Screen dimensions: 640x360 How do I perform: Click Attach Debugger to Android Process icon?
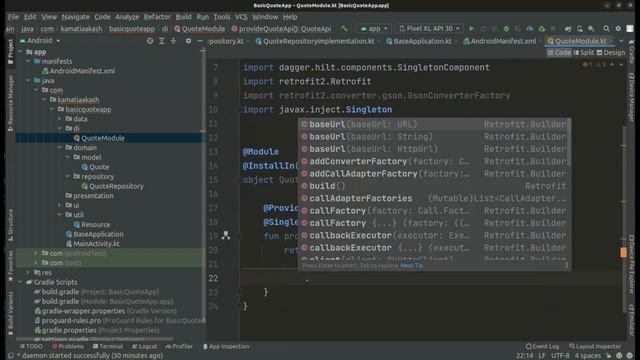tap(542, 29)
